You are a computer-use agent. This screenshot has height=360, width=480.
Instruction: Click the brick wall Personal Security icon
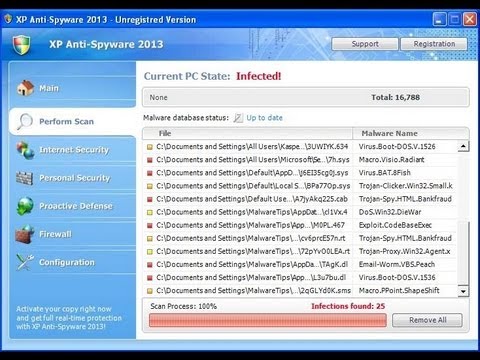click(x=25, y=178)
